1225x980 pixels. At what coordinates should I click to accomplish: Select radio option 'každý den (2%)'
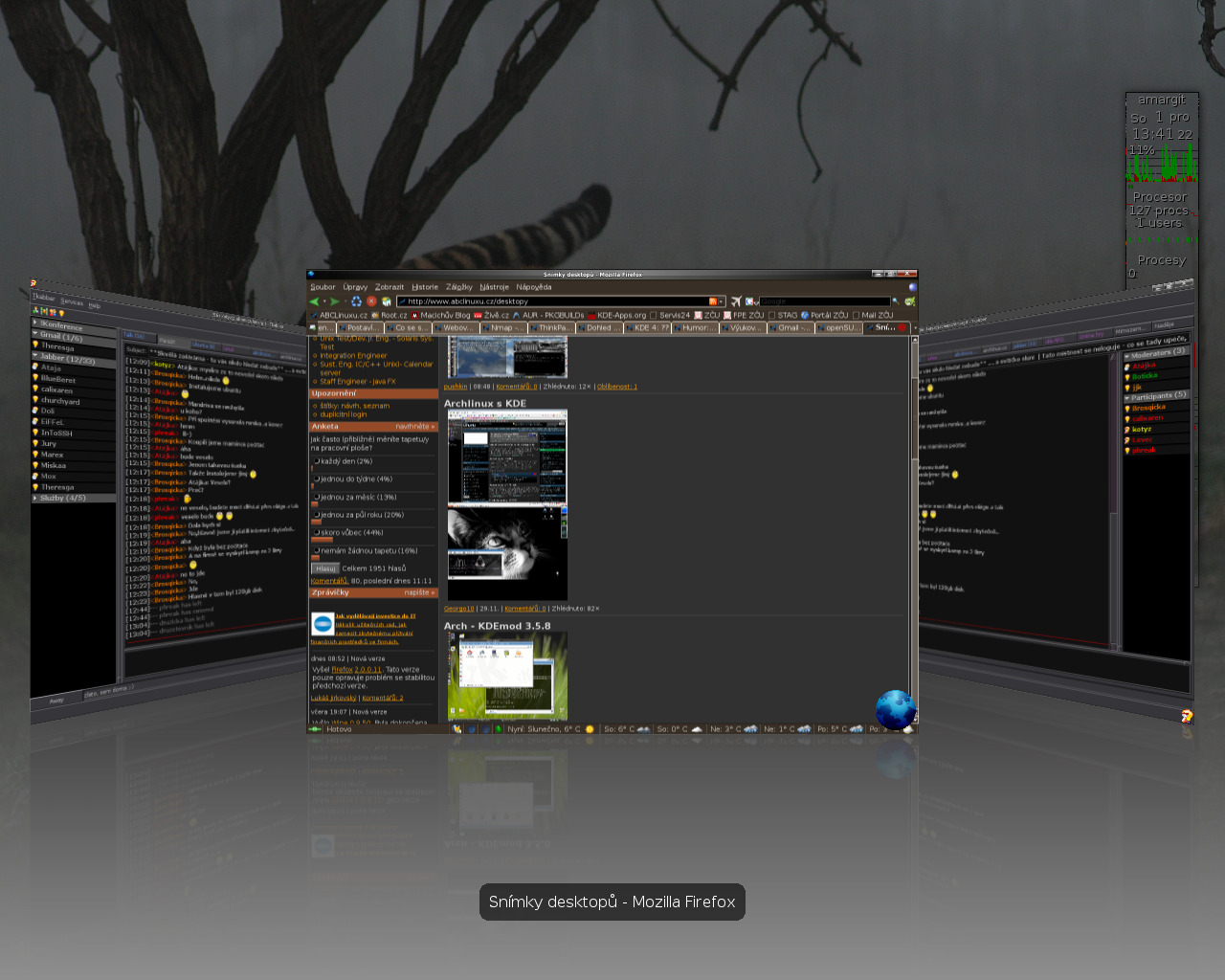click(x=317, y=461)
